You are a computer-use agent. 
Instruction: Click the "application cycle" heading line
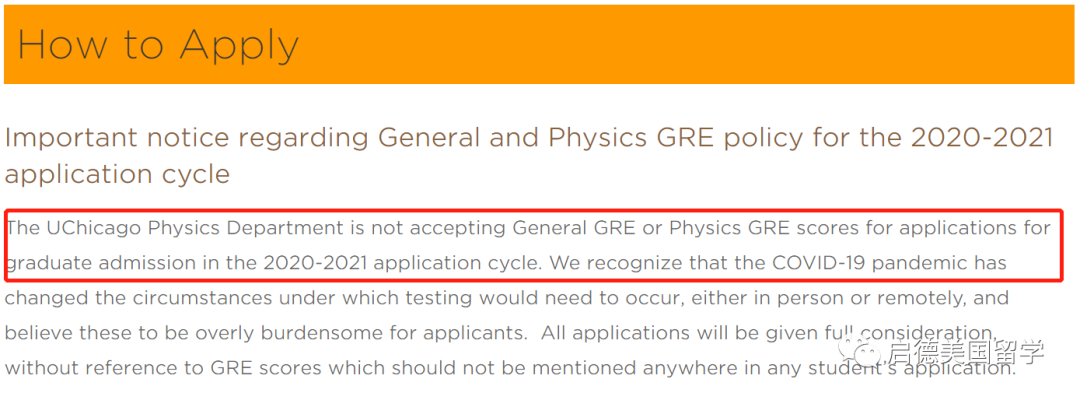(117, 173)
